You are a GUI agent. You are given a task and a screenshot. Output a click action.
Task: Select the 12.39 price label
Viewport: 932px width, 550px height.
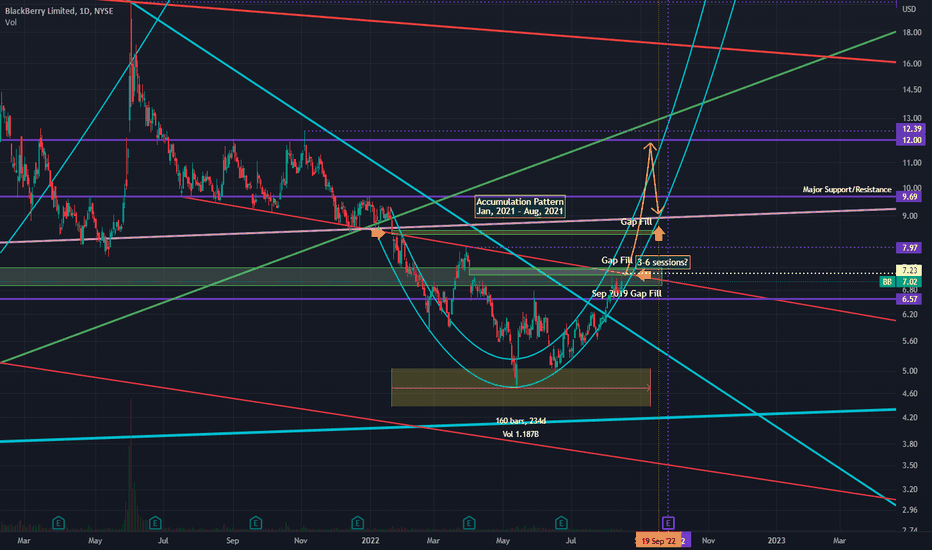pos(911,129)
